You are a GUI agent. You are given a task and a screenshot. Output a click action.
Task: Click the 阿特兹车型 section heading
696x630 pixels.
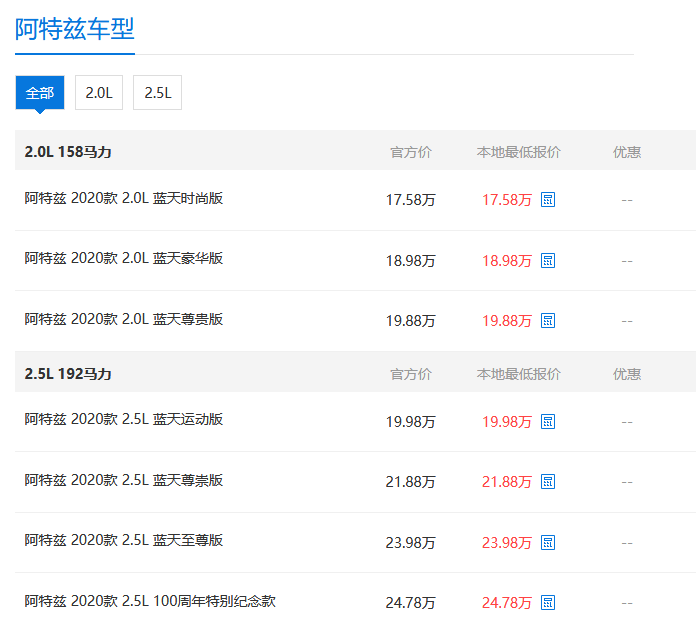click(x=75, y=29)
